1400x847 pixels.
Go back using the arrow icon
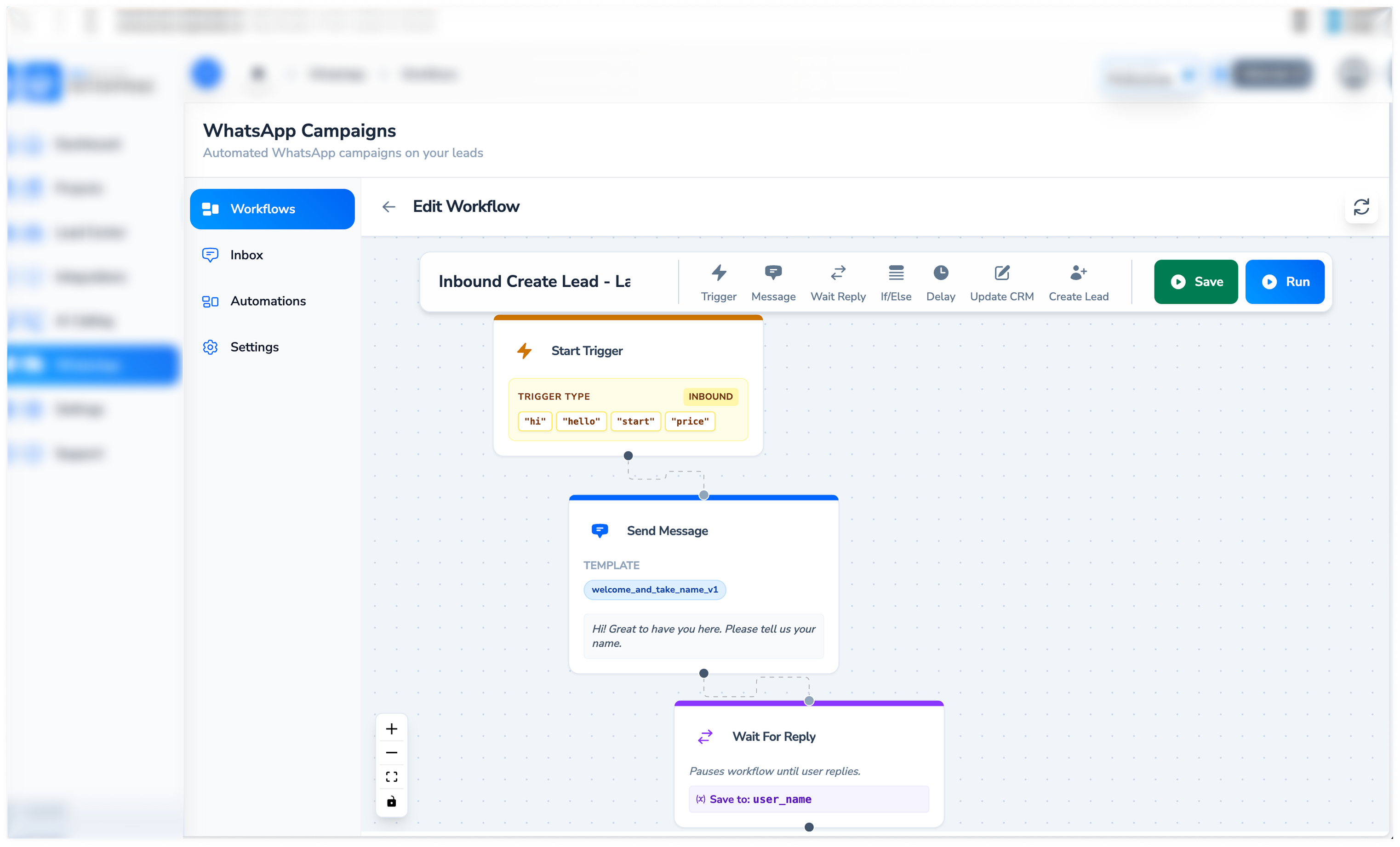point(389,207)
